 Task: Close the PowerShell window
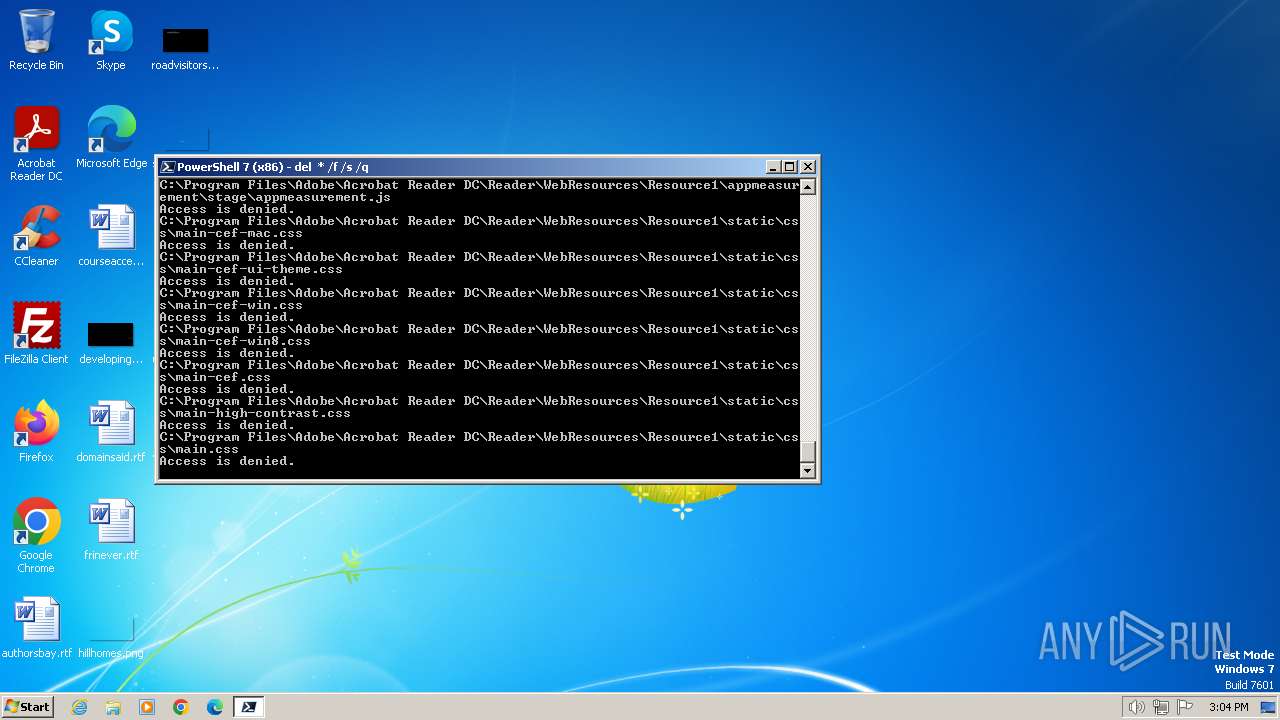pos(808,167)
